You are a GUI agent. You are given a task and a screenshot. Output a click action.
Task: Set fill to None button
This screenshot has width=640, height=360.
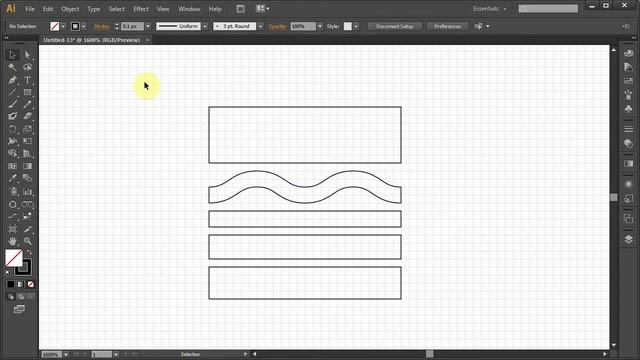pyautogui.click(x=31, y=284)
